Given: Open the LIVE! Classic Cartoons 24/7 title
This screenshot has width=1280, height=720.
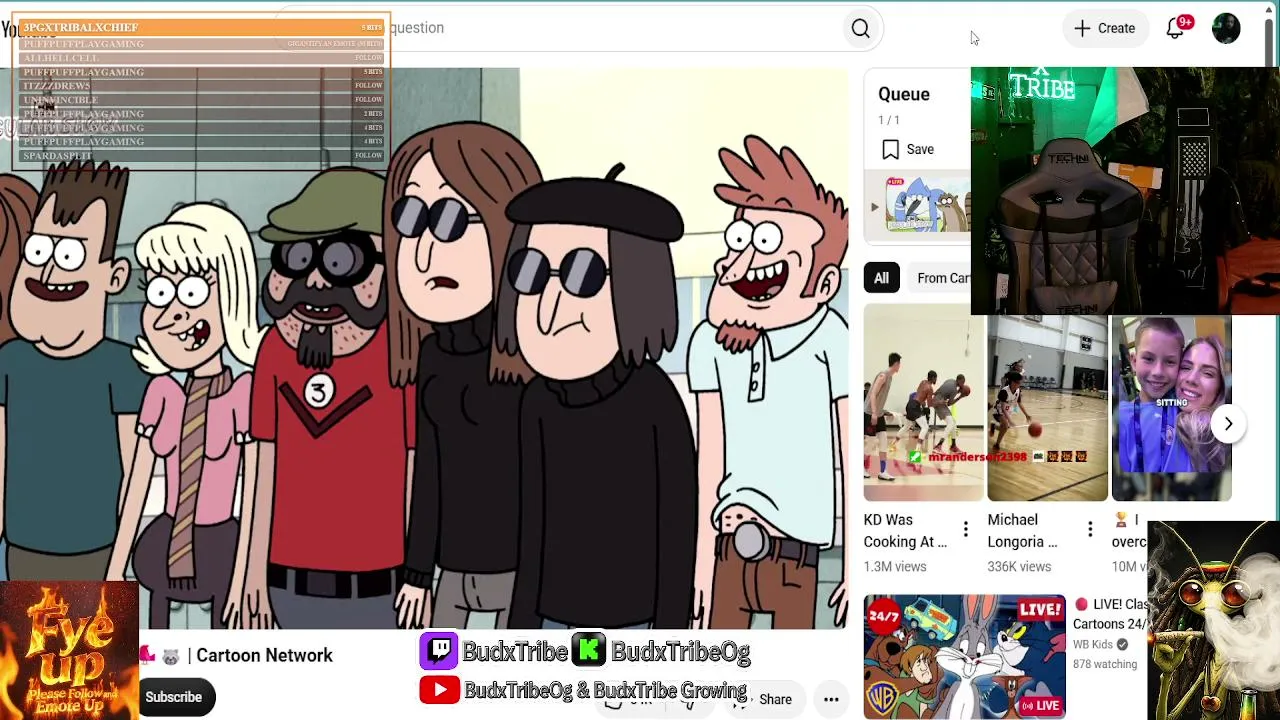Looking at the screenshot, I should 1111,614.
